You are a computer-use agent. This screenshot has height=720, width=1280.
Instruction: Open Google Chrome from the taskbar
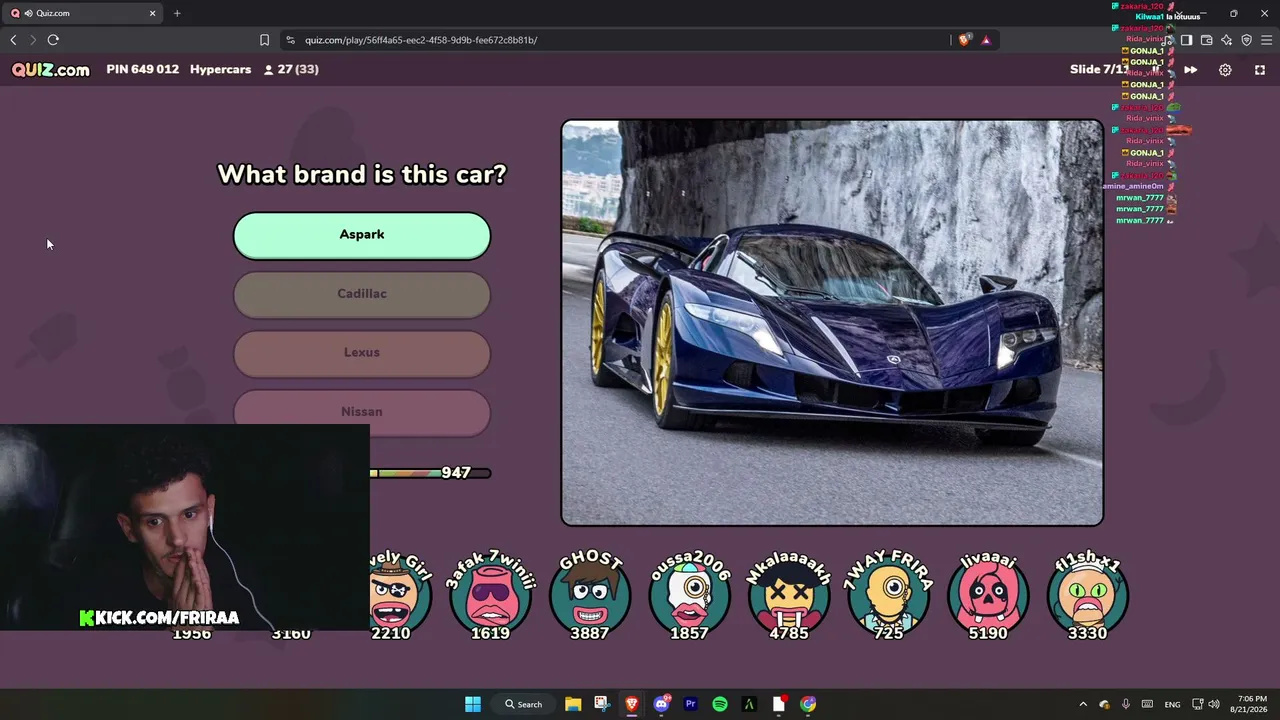pos(808,704)
